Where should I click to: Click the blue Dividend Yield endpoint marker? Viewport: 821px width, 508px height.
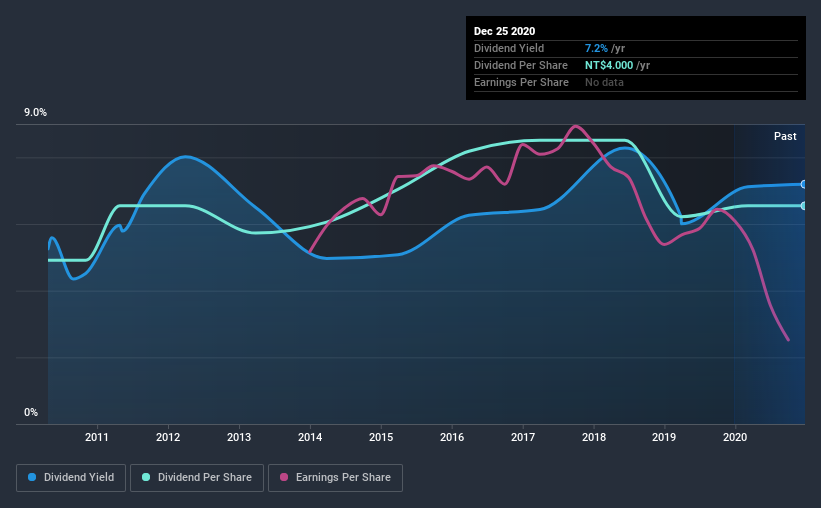point(804,184)
